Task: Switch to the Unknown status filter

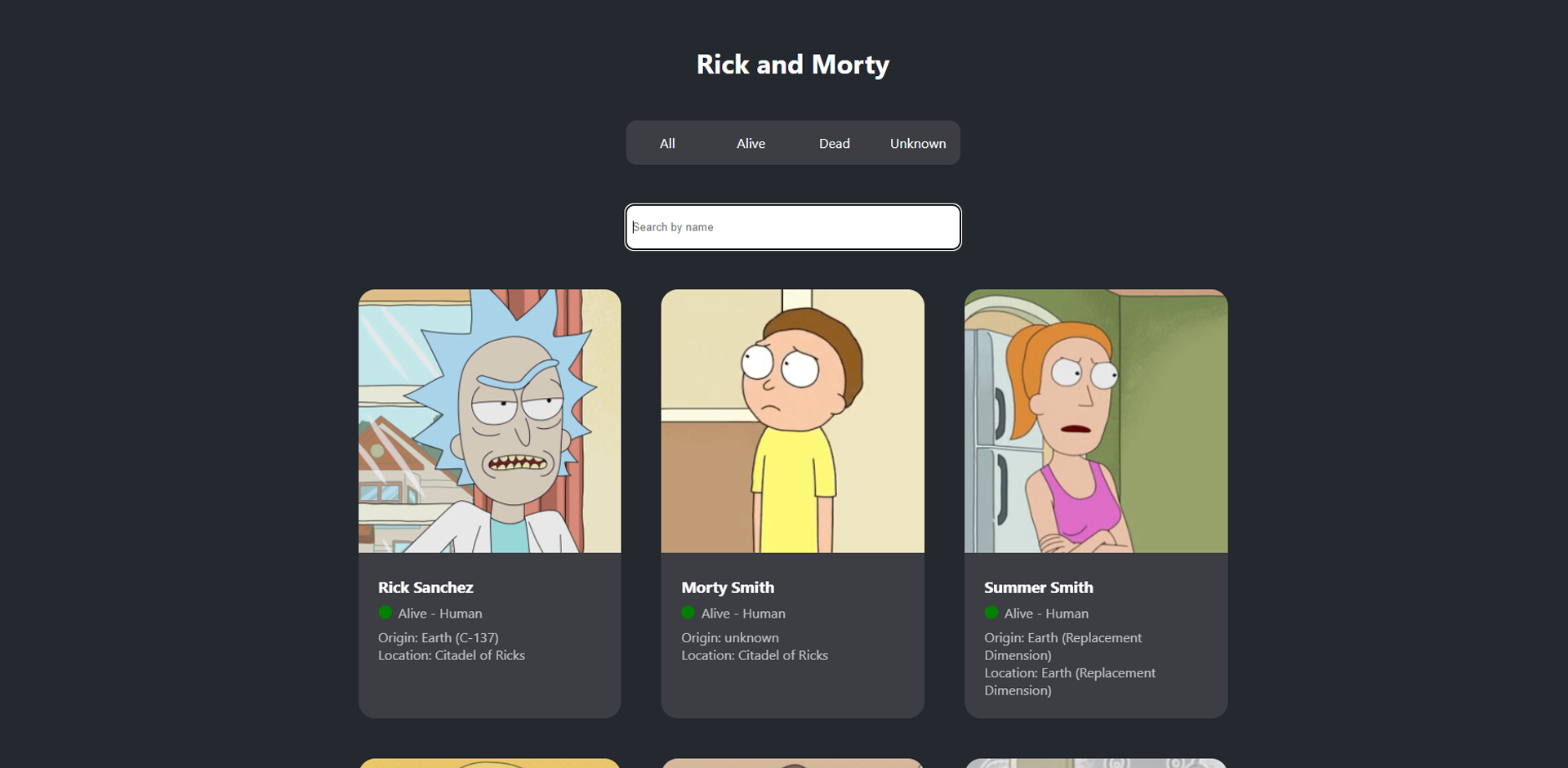Action: pos(918,143)
